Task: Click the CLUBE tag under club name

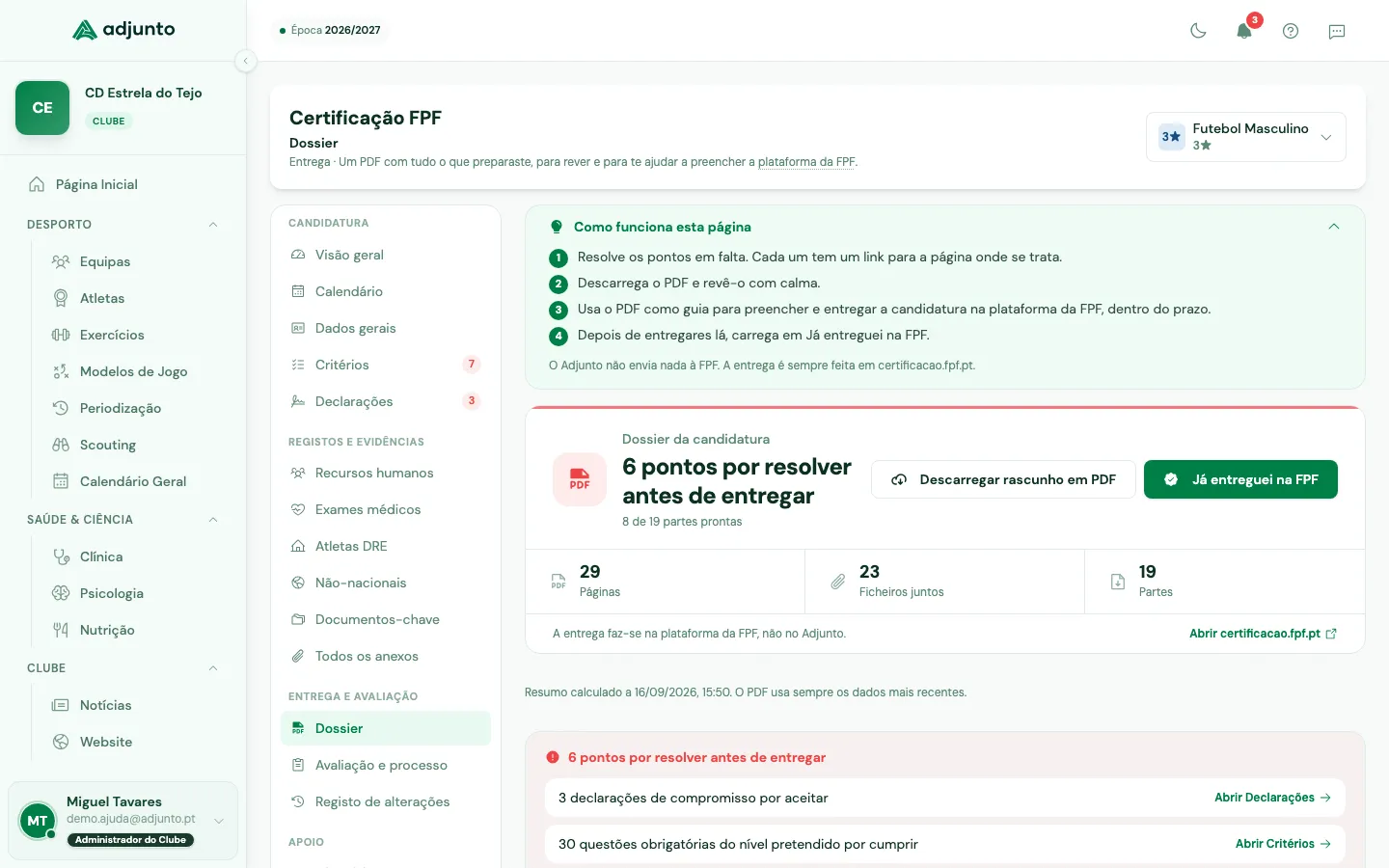Action: click(109, 122)
